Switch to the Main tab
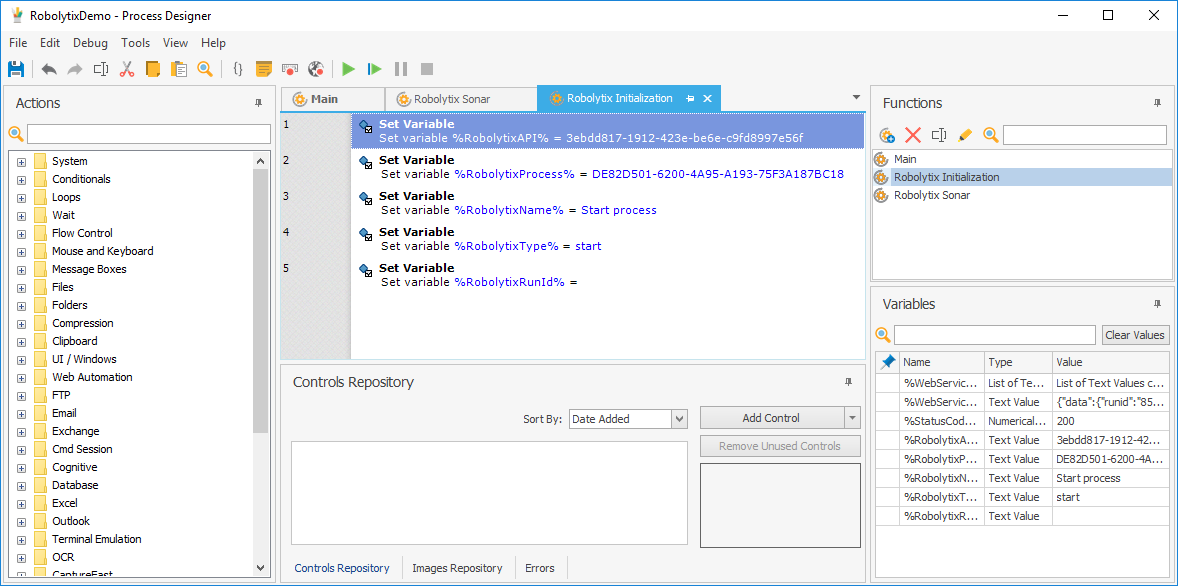Screen dimensions: 1178x586 click(333, 98)
